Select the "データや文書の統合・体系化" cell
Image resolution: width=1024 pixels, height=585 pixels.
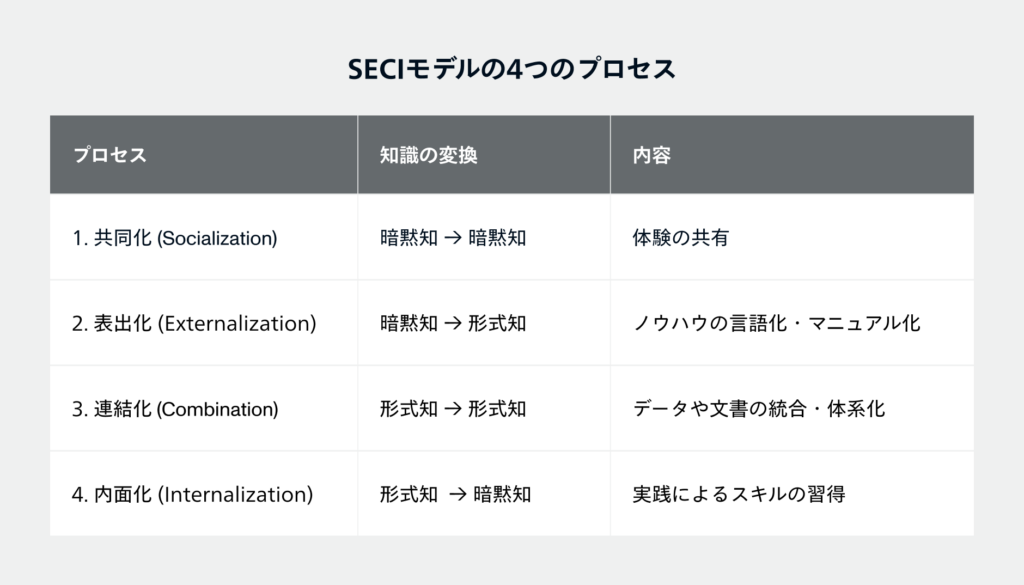(x=758, y=408)
